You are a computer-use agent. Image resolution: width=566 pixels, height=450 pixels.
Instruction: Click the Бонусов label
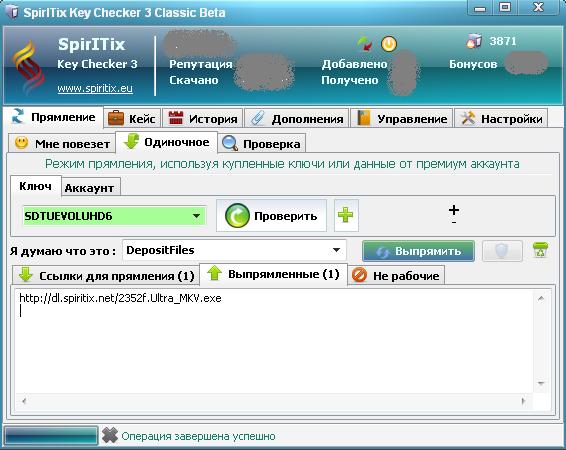point(473,64)
